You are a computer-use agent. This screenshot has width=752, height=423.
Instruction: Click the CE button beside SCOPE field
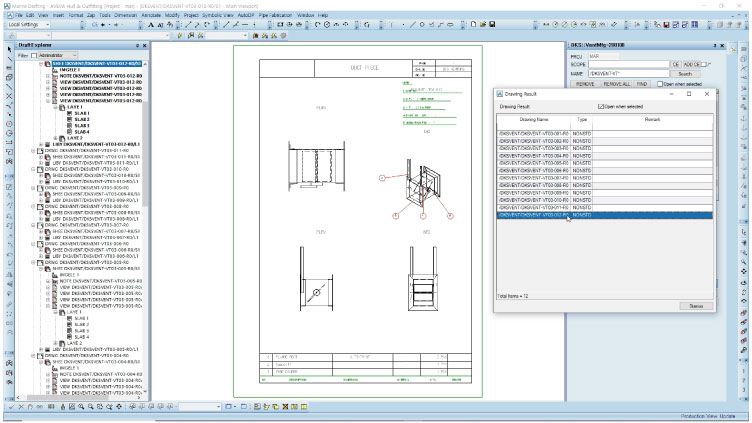[675, 64]
